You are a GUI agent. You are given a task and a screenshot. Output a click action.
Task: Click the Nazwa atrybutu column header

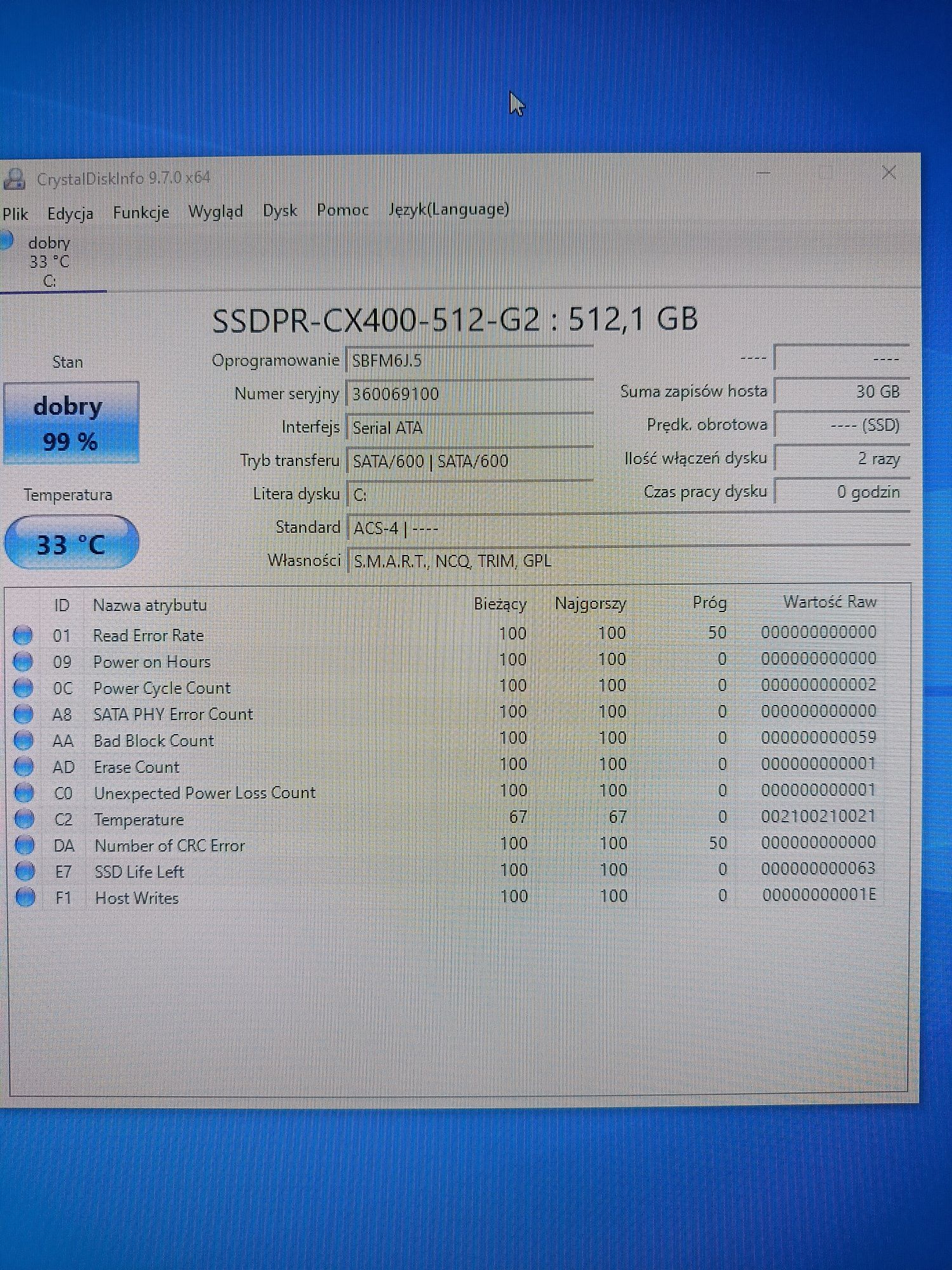click(x=150, y=605)
